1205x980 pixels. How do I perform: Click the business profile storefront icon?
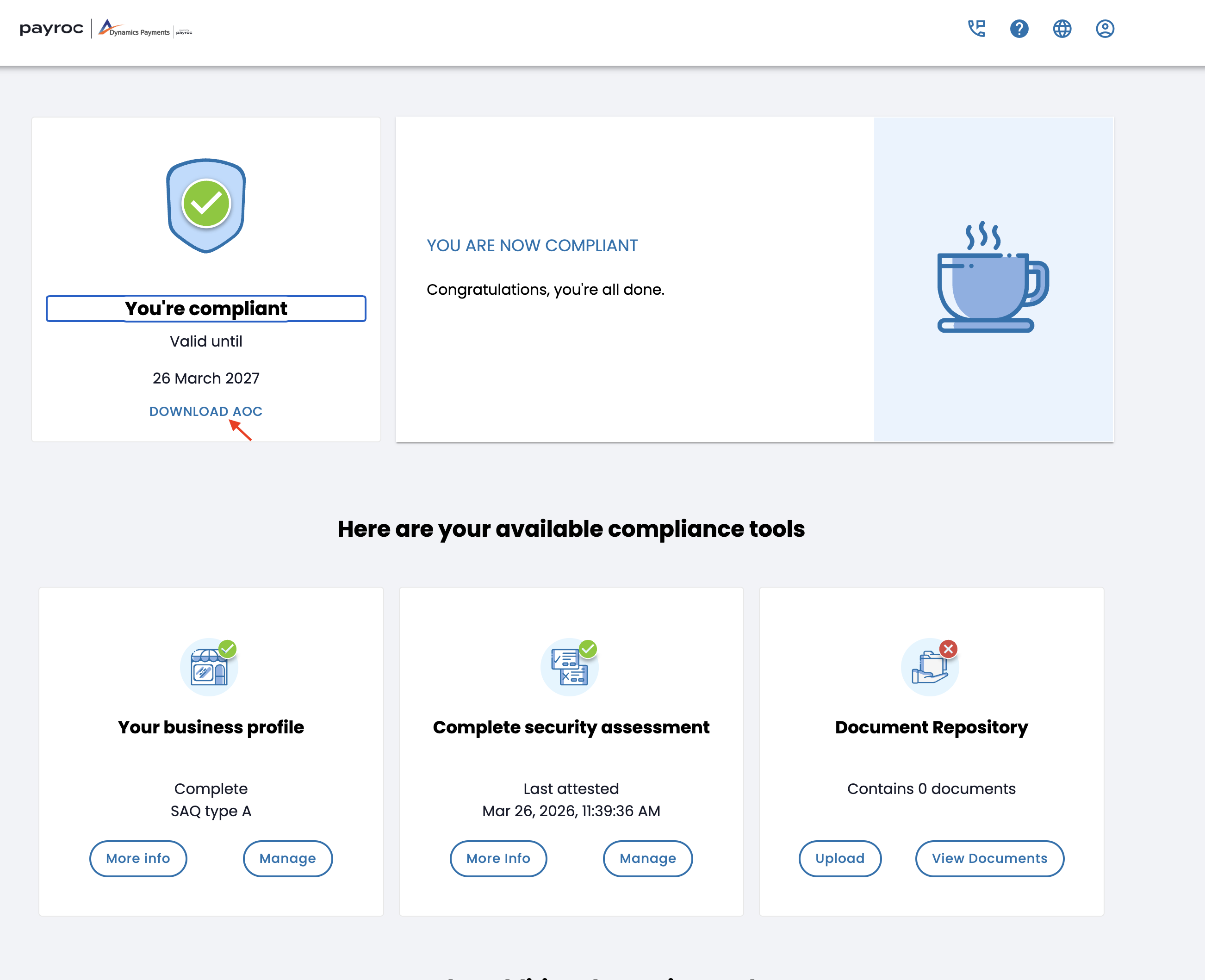tap(209, 667)
